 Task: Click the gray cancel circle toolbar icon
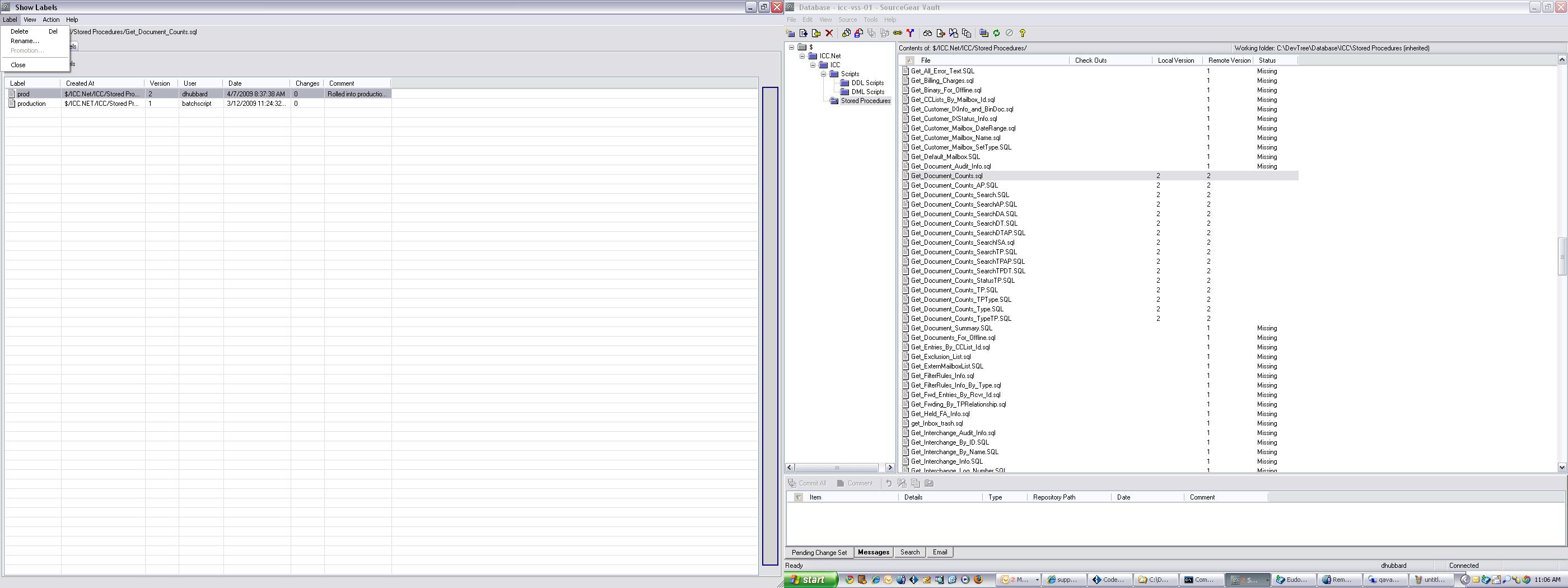point(1010,34)
